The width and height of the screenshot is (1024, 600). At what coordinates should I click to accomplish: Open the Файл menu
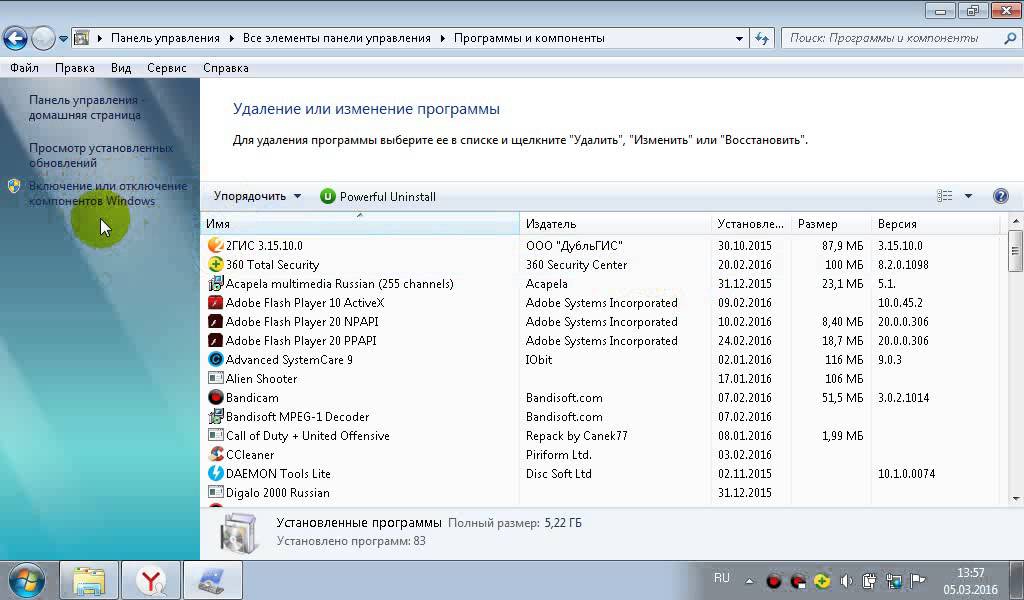click(x=24, y=68)
